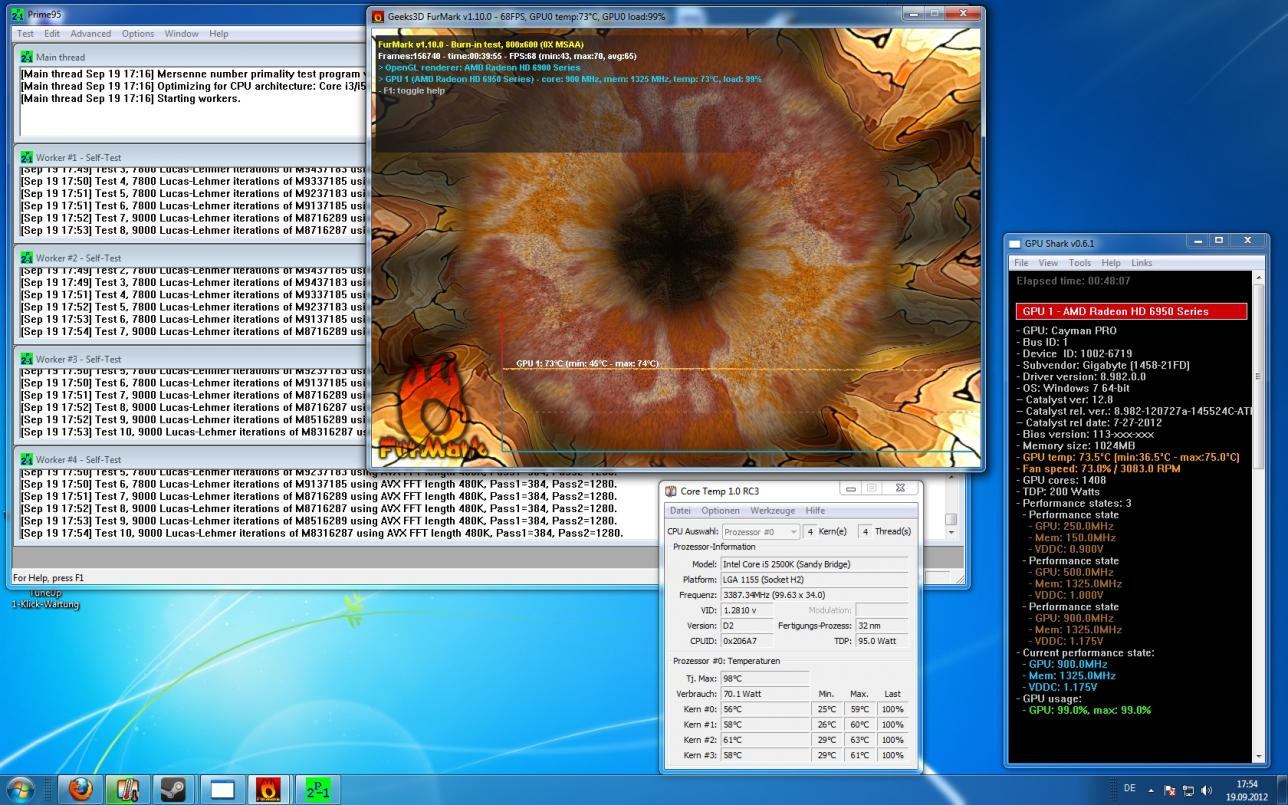Click F1: toggle help text in FurMark
The width and height of the screenshot is (1288, 805).
pos(414,90)
